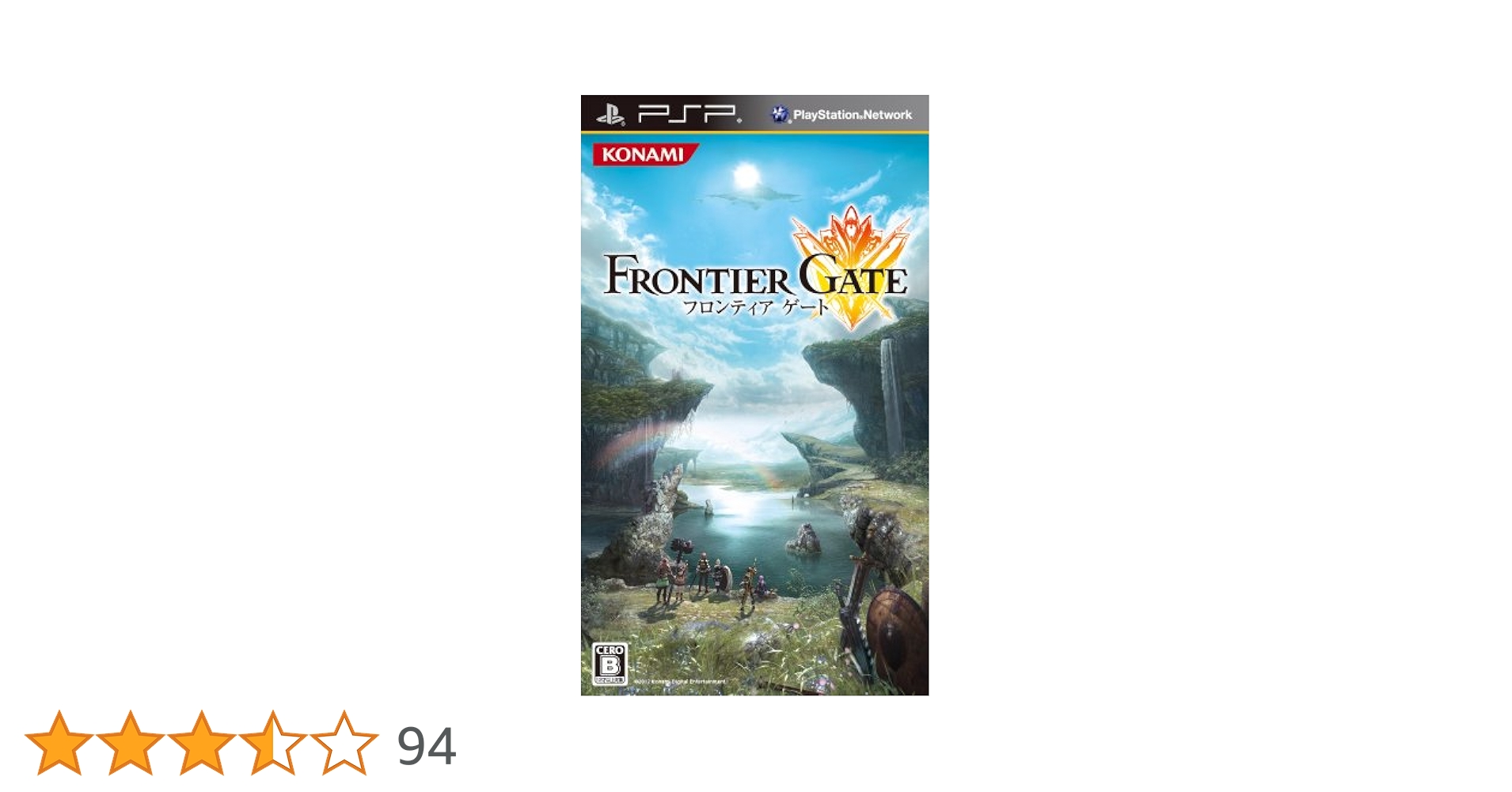This screenshot has height=792, width=1512.
Task: Click the PlayStation Network badge
Action: [841, 115]
